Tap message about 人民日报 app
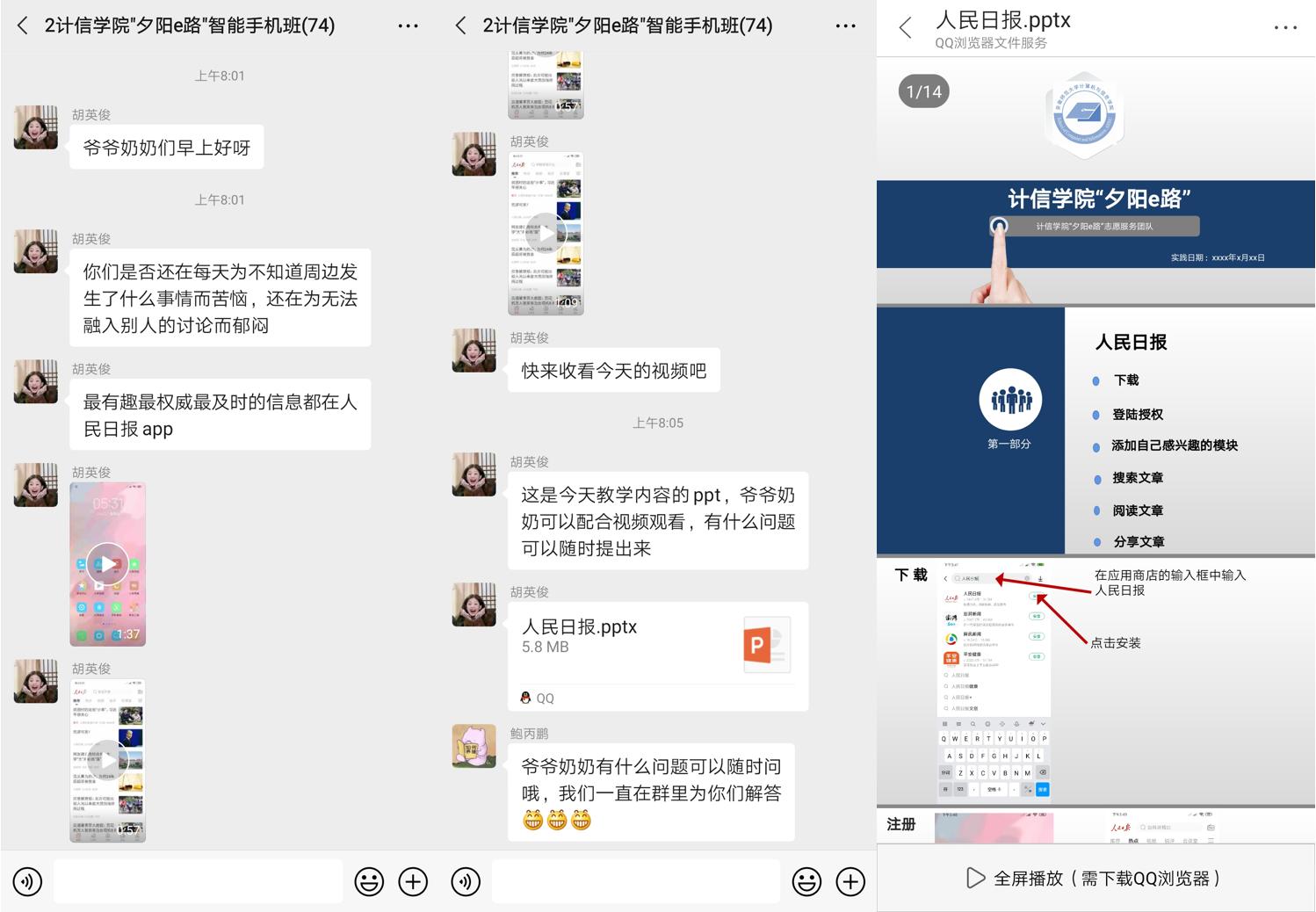This screenshot has height=912, width=1316. point(221,415)
